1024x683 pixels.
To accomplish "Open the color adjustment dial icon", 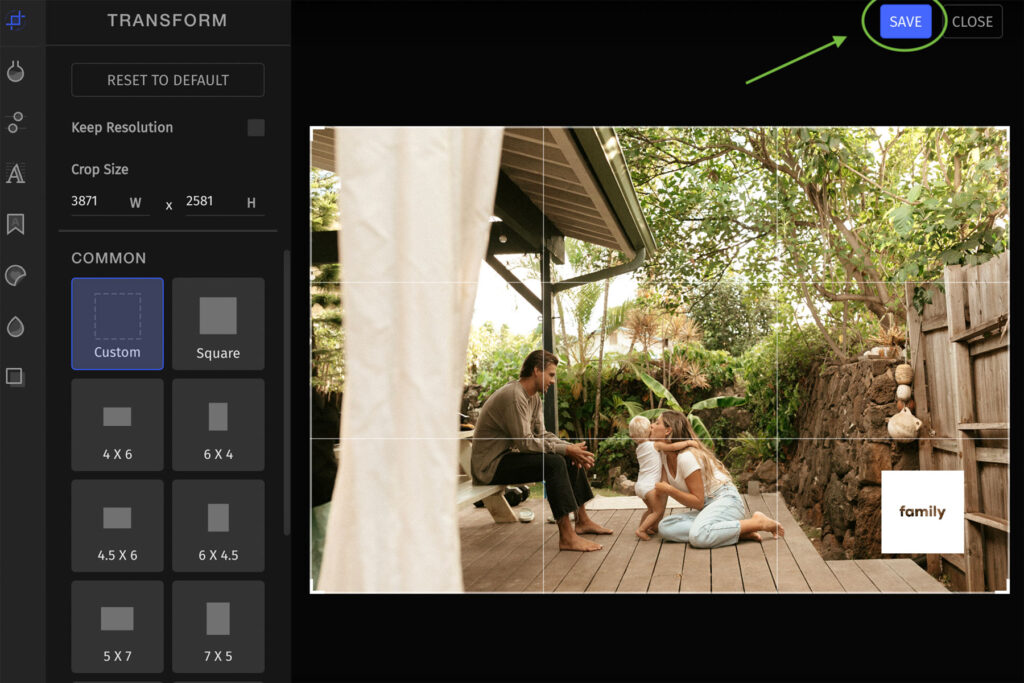I will tap(15, 72).
